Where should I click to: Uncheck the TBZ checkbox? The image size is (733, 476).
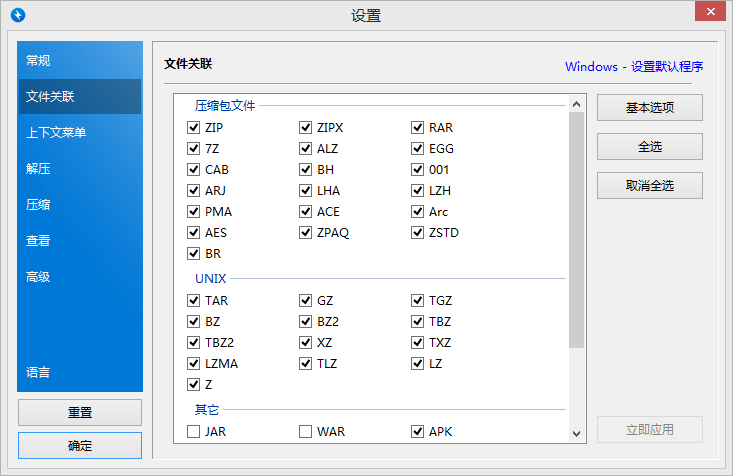[417, 321]
